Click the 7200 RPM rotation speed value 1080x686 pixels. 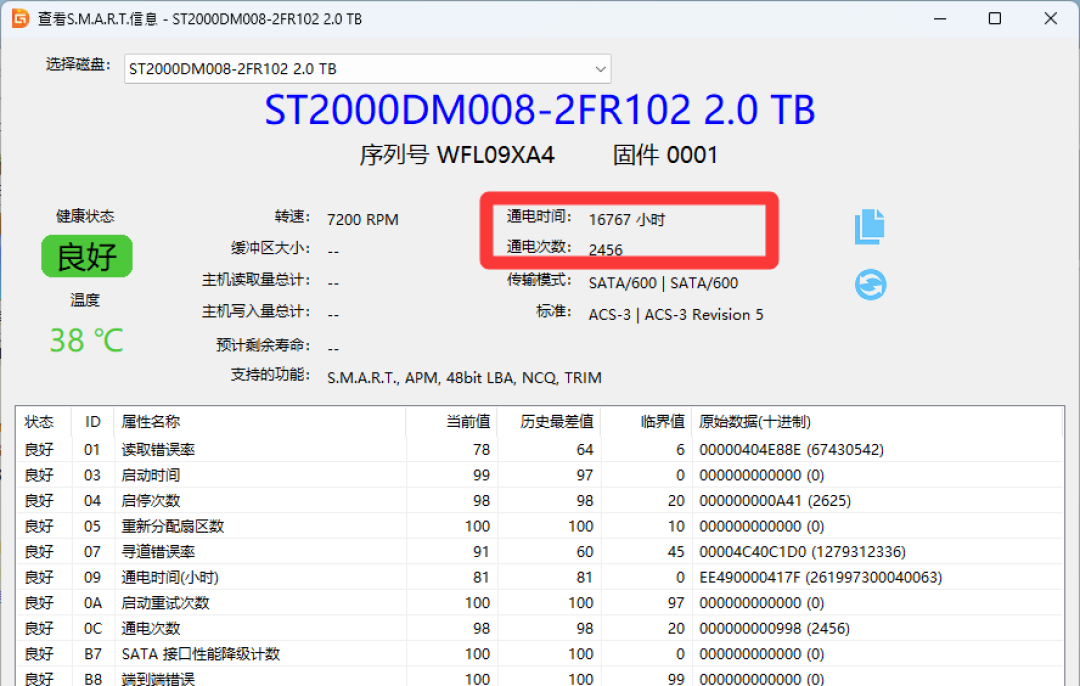(363, 220)
